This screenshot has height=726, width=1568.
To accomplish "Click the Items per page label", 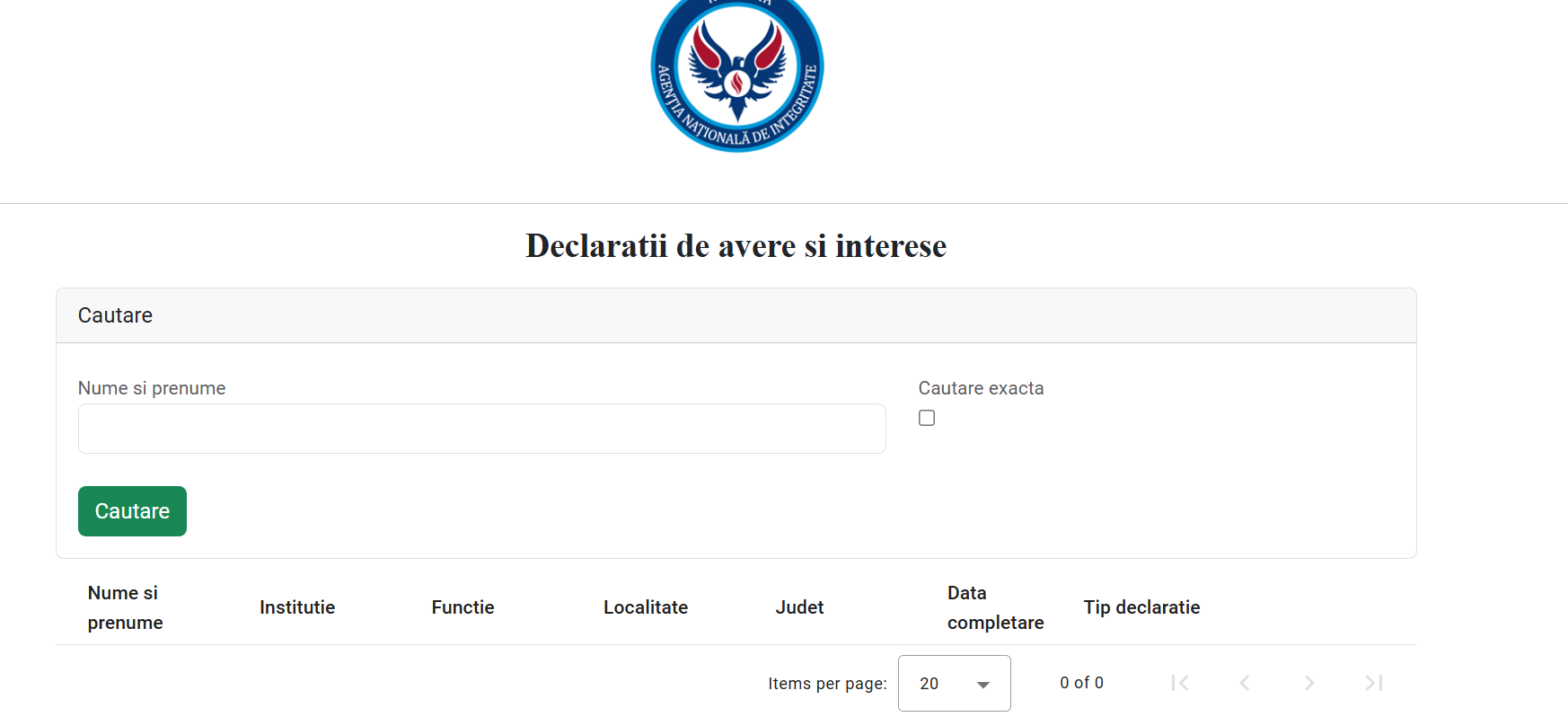I will click(x=827, y=684).
